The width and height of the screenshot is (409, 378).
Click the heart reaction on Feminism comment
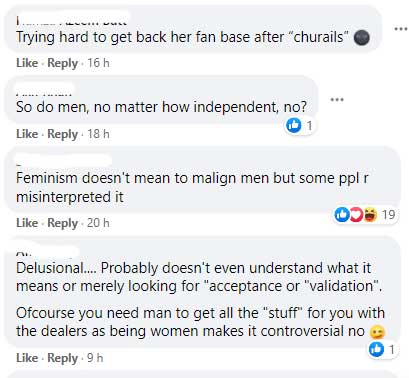(356, 214)
